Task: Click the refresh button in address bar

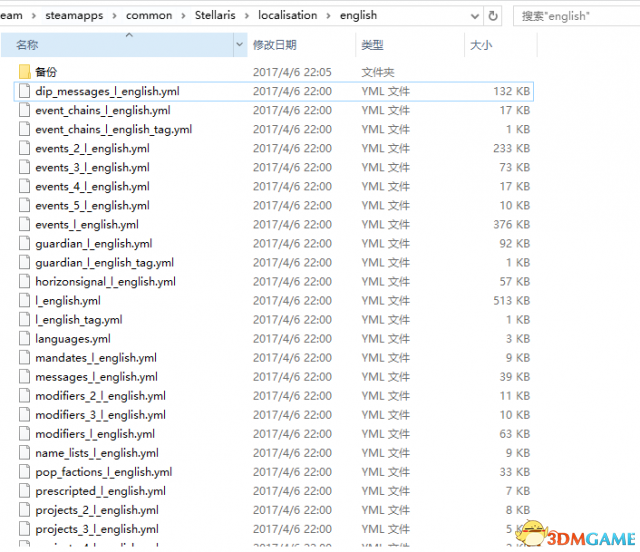Action: (493, 16)
